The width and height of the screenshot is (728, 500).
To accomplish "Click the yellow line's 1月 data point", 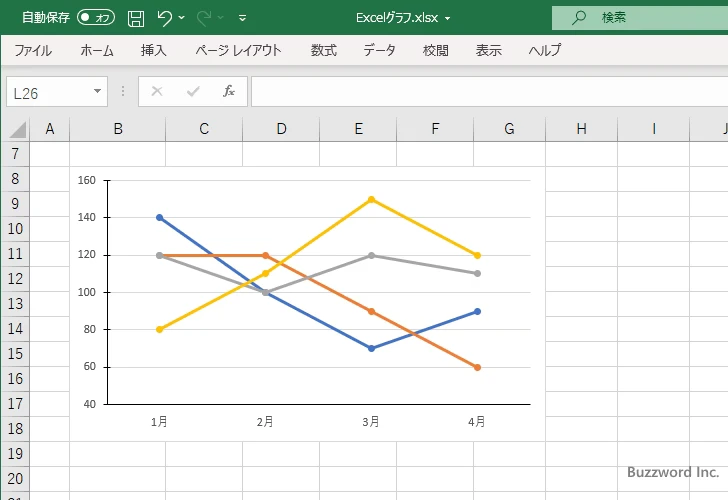I will click(x=160, y=329).
